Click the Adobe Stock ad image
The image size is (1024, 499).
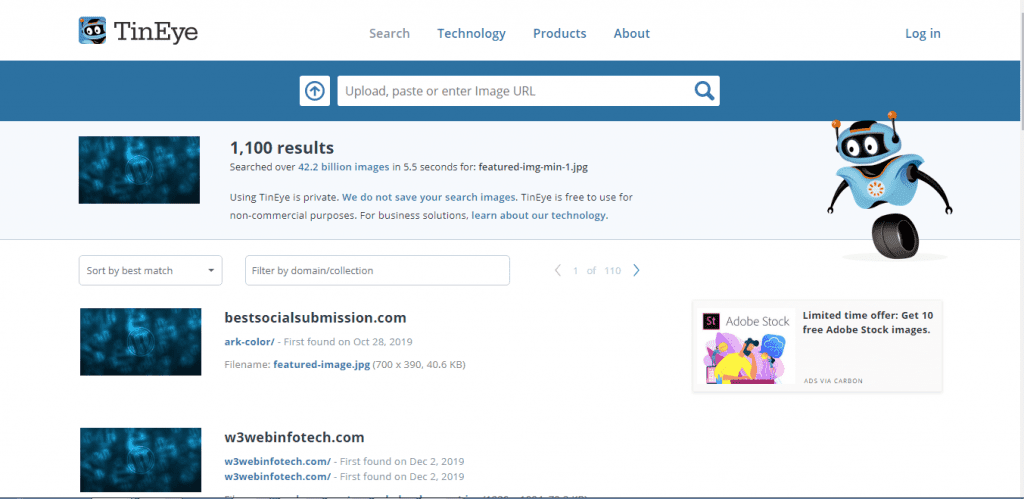[746, 346]
